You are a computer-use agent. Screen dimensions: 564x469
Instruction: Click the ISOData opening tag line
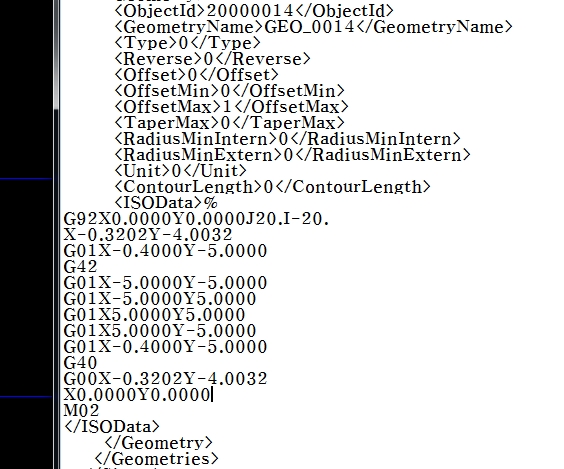click(166, 202)
